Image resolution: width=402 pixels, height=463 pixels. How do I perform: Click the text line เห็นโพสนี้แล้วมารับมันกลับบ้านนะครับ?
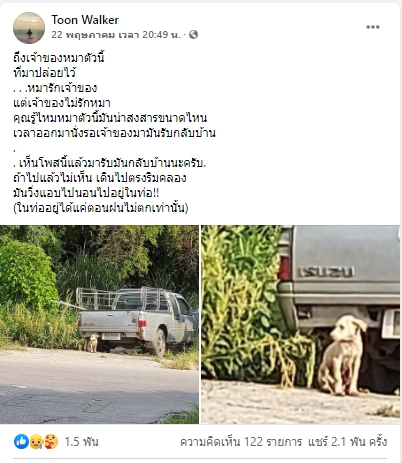(x=113, y=163)
